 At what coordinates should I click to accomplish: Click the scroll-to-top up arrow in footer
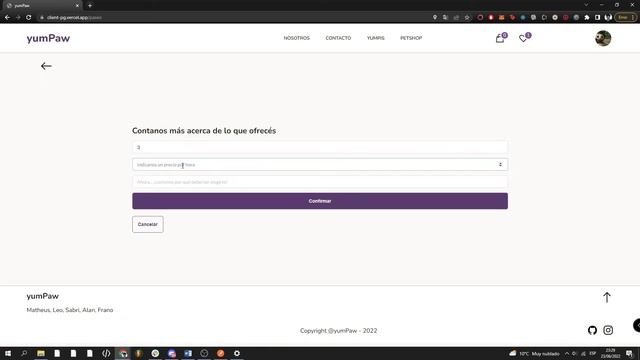coord(607,298)
